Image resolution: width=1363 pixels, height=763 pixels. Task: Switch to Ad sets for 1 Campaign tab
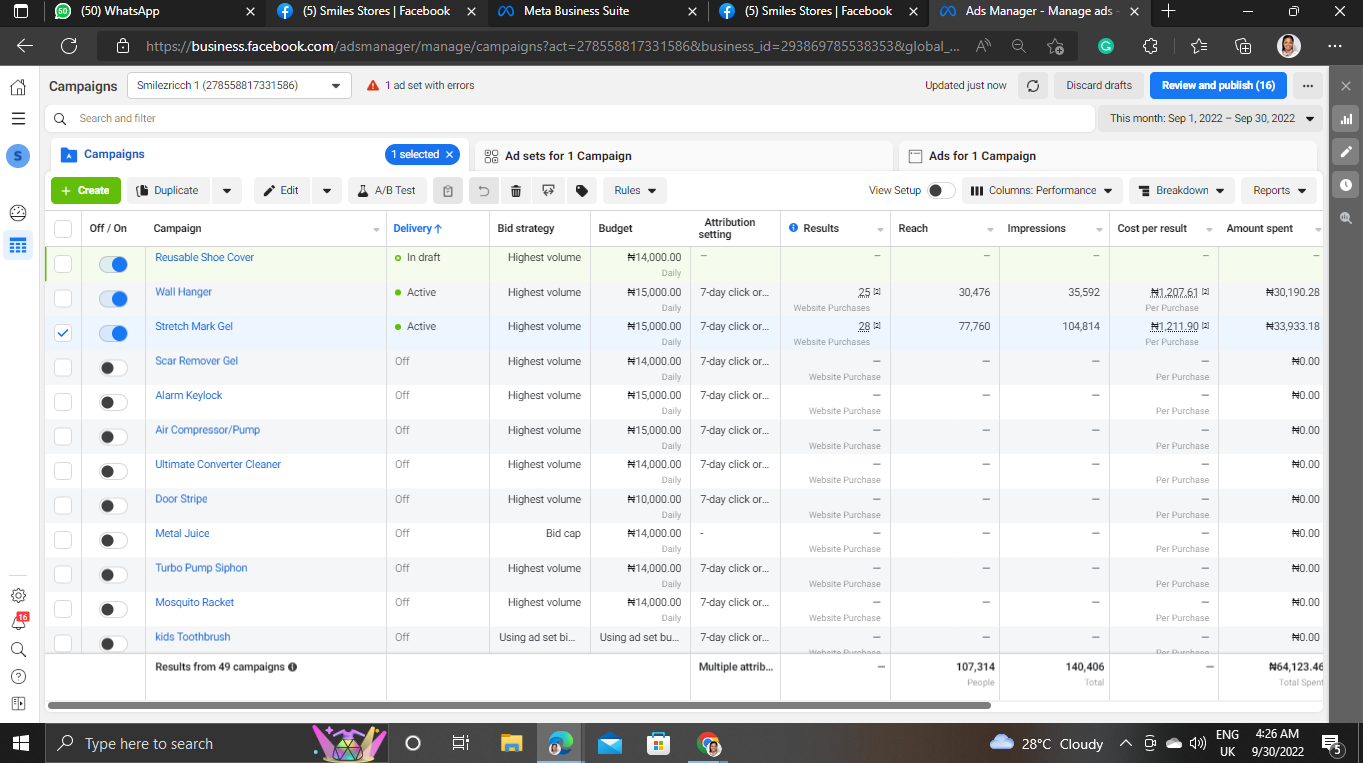pos(568,156)
